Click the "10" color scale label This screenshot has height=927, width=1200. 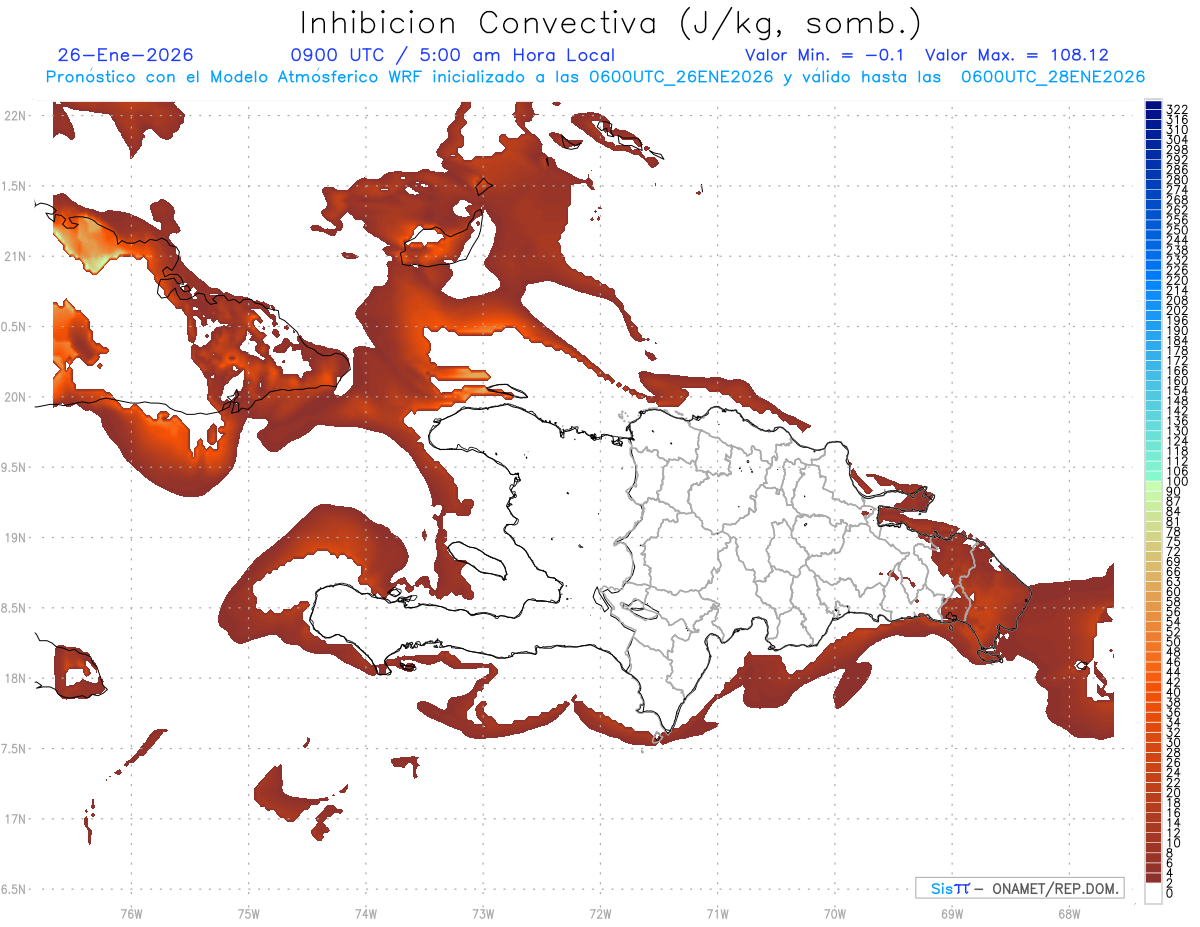click(x=1174, y=843)
